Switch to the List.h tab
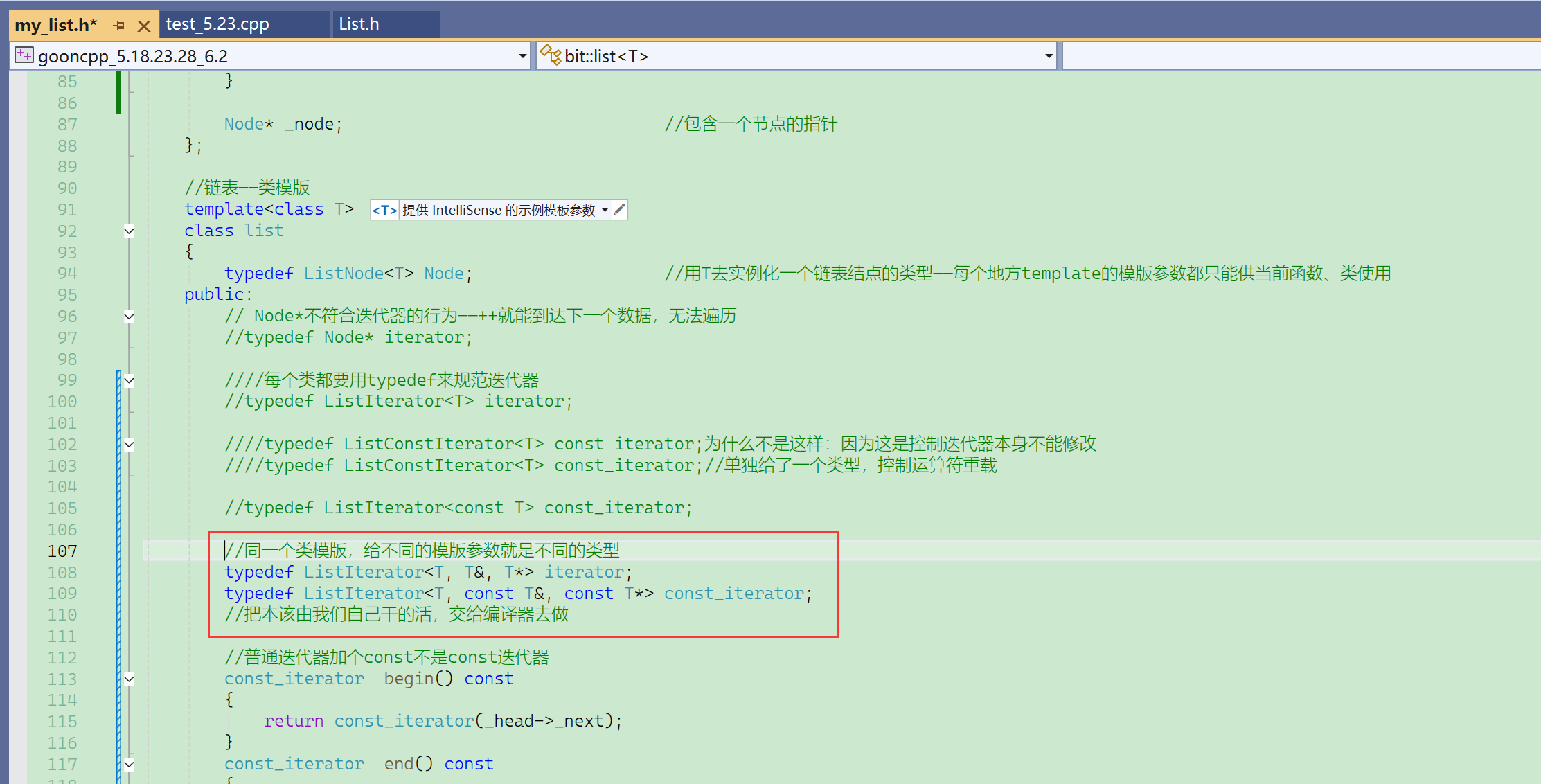The width and height of the screenshot is (1541, 784). (x=359, y=24)
